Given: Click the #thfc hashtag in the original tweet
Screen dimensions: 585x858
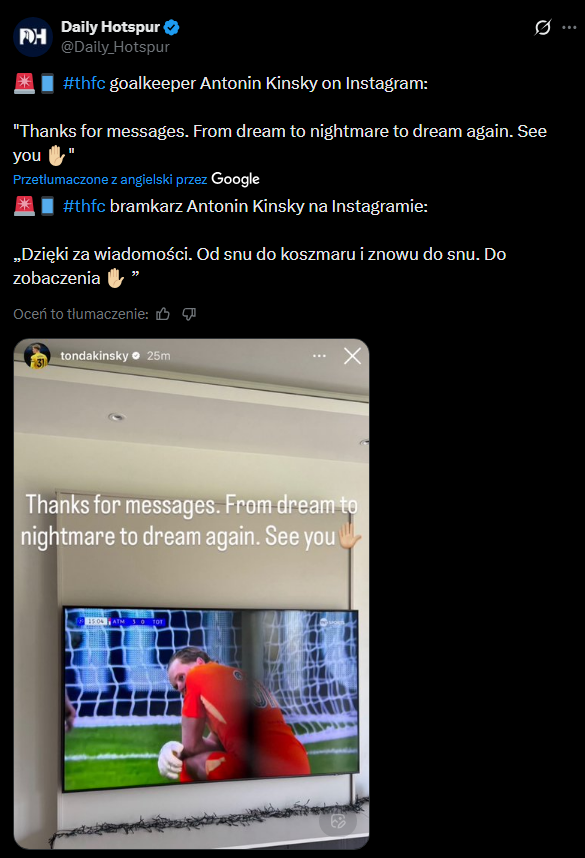Looking at the screenshot, I should 84,83.
